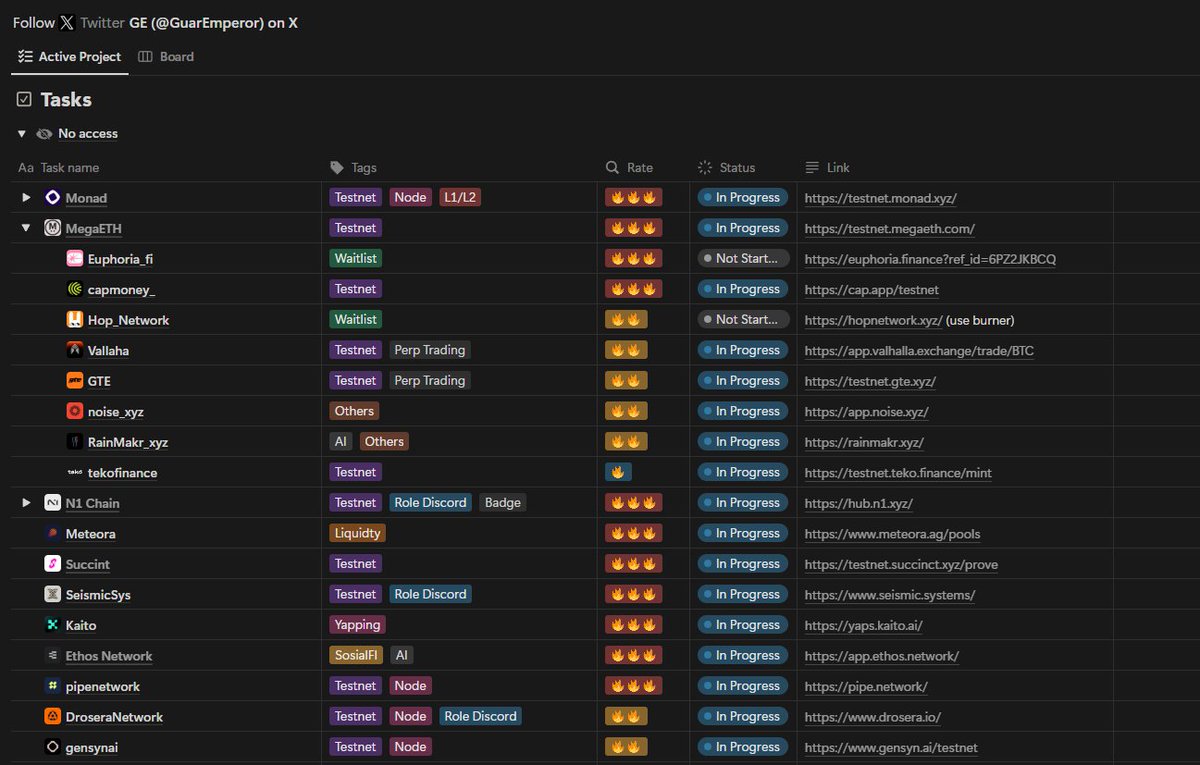This screenshot has height=765, width=1200.
Task: Click the Waitlist tag on Euphoria_fi
Action: [356, 259]
